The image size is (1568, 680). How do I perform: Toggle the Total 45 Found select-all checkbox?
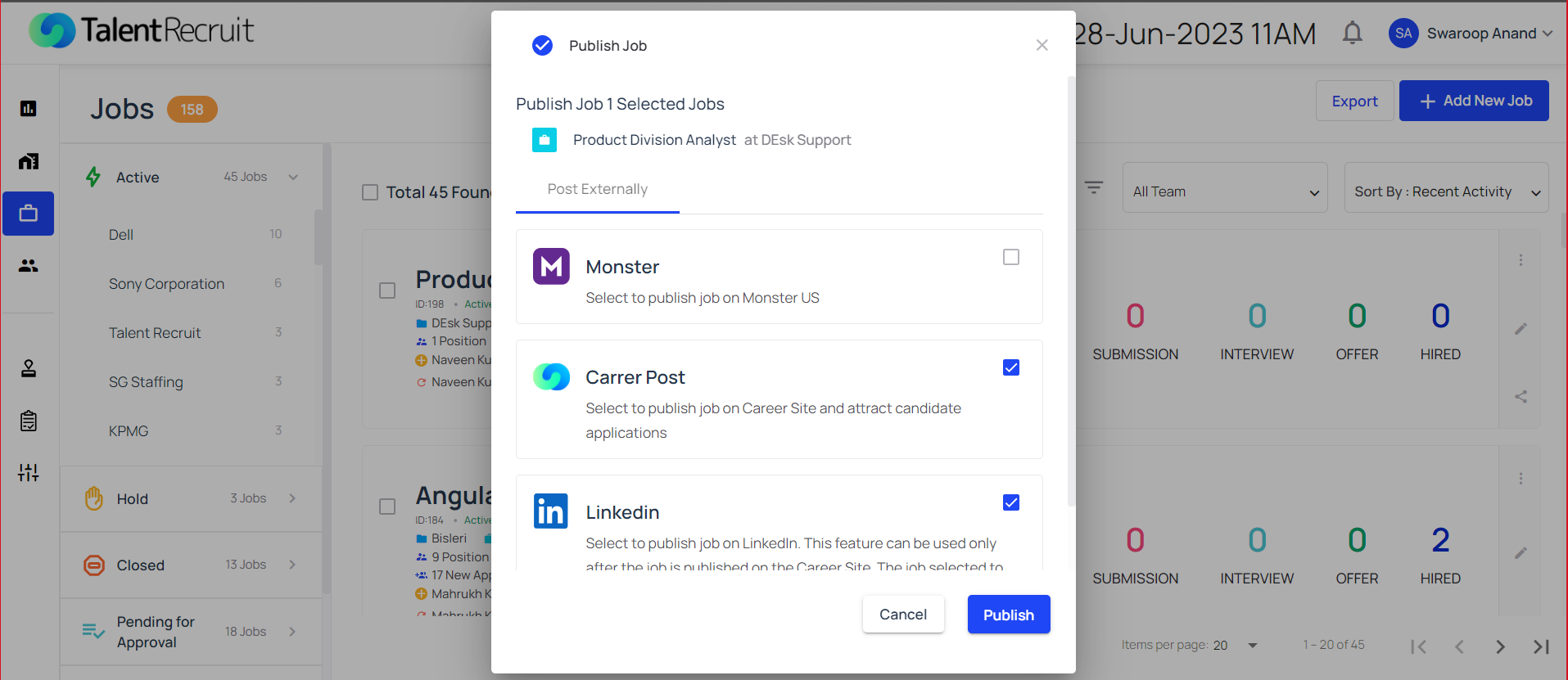[x=370, y=192]
